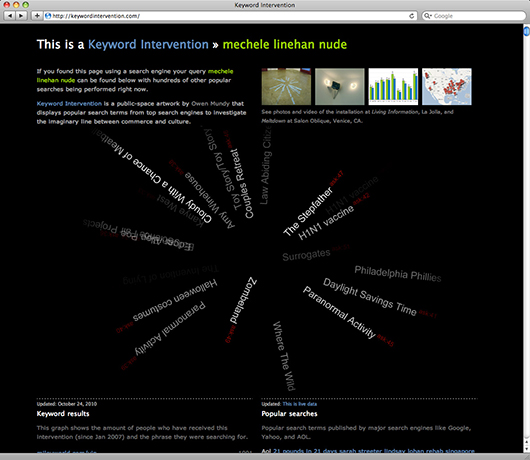Click the 'Surrogates' search term
This screenshot has height=460, width=530.
[x=306, y=255]
